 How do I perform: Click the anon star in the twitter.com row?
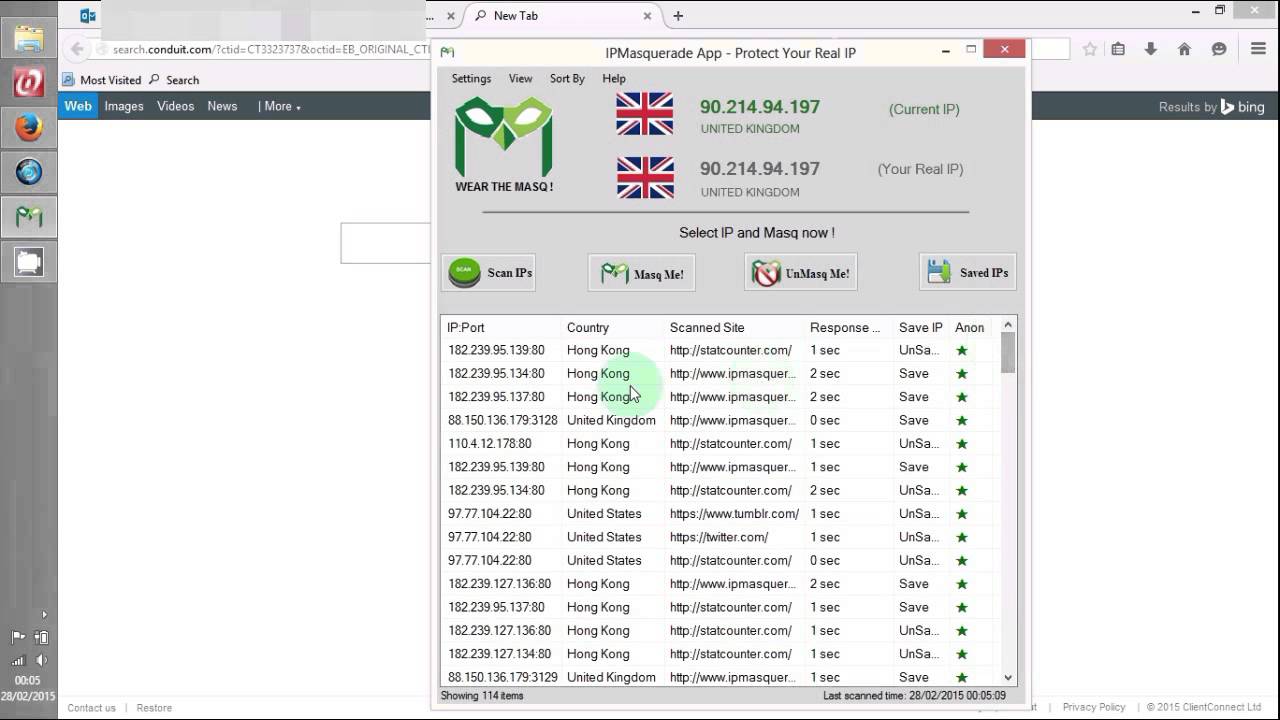[x=962, y=537]
